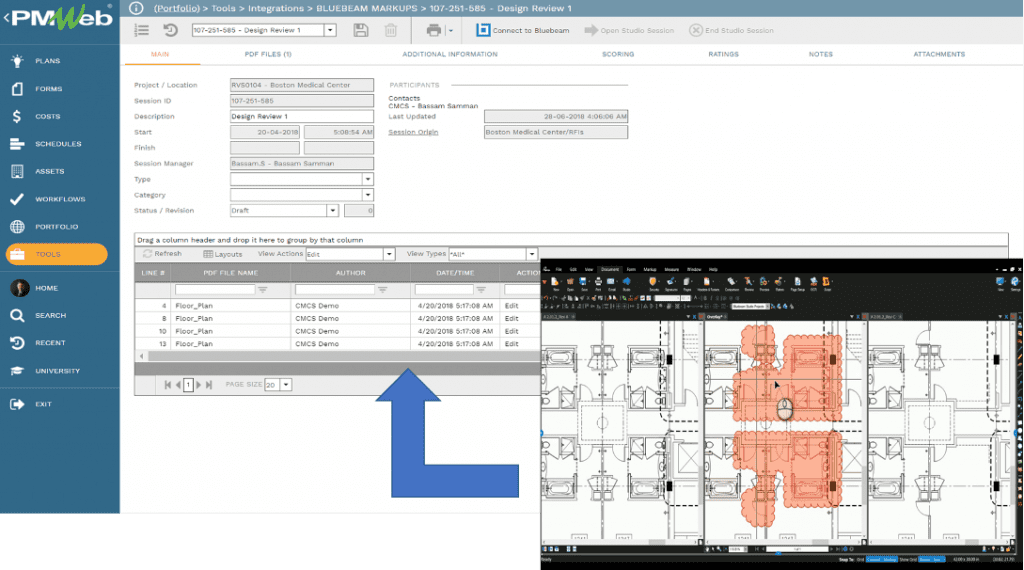Viewport: 1024px width, 570px height.
Task: Open the Plans module in sidebar
Action: click(x=47, y=61)
